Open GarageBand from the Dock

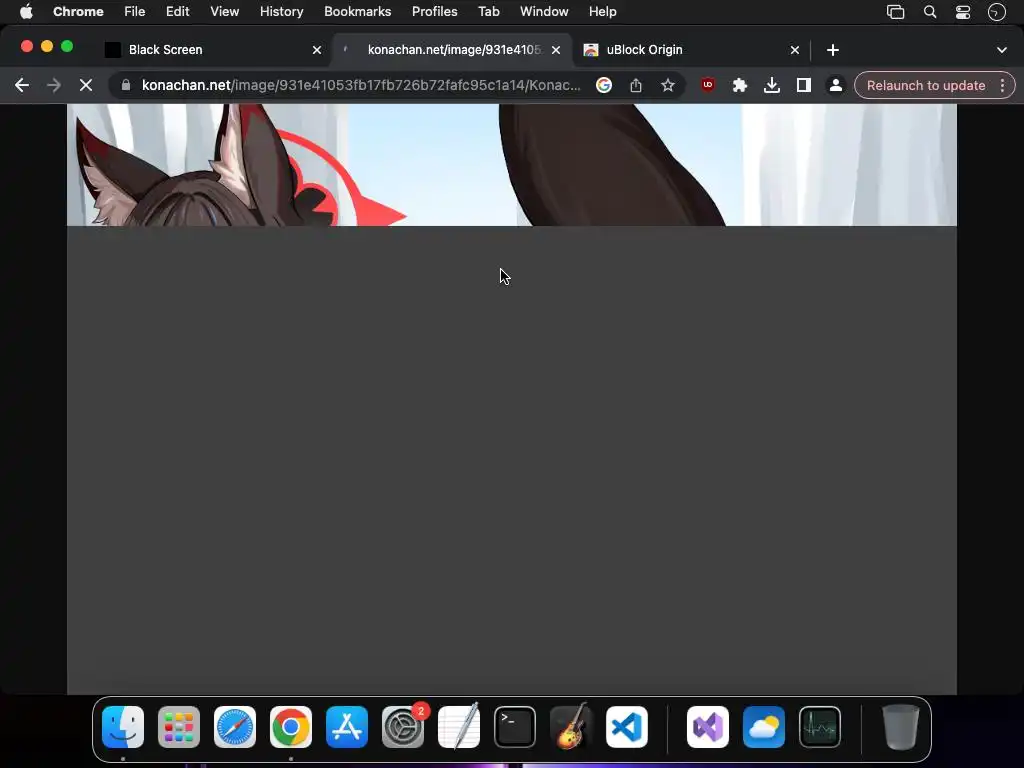(571, 727)
